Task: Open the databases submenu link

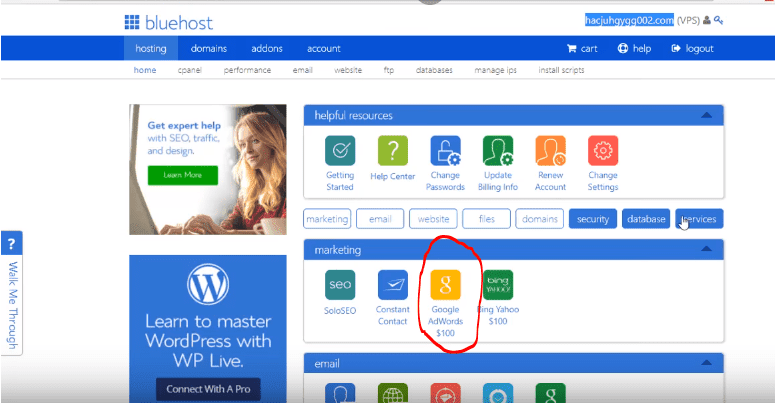Action: (x=434, y=70)
